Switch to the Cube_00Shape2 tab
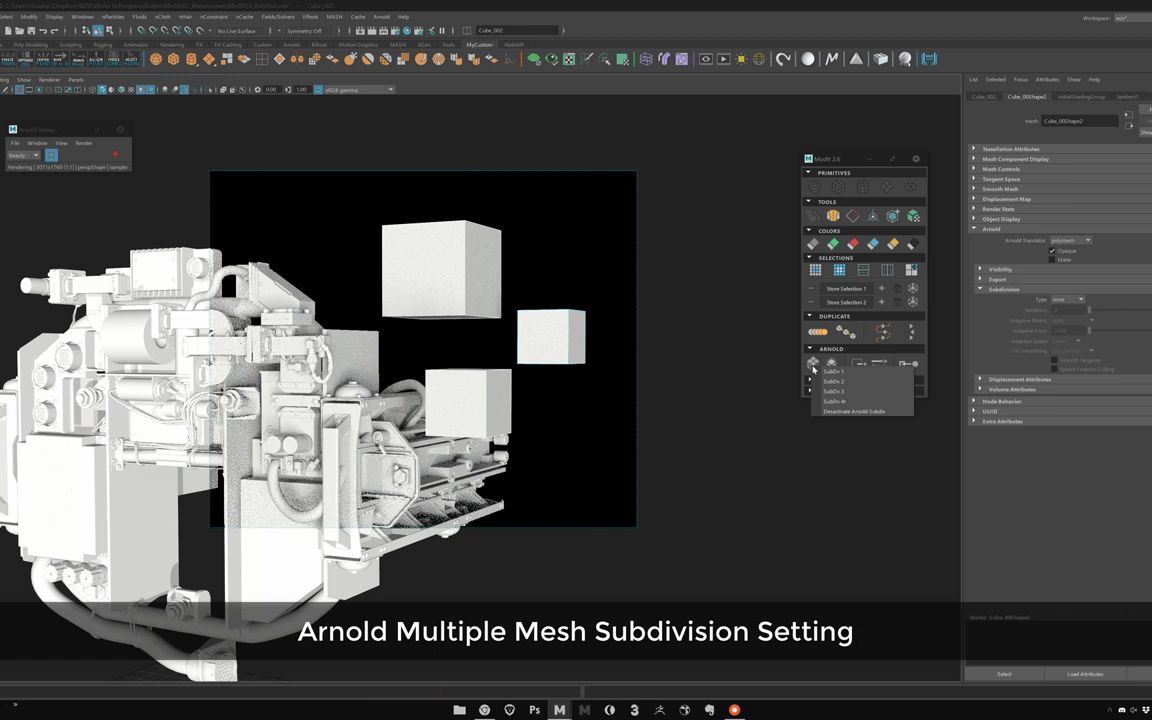 tap(1026, 97)
